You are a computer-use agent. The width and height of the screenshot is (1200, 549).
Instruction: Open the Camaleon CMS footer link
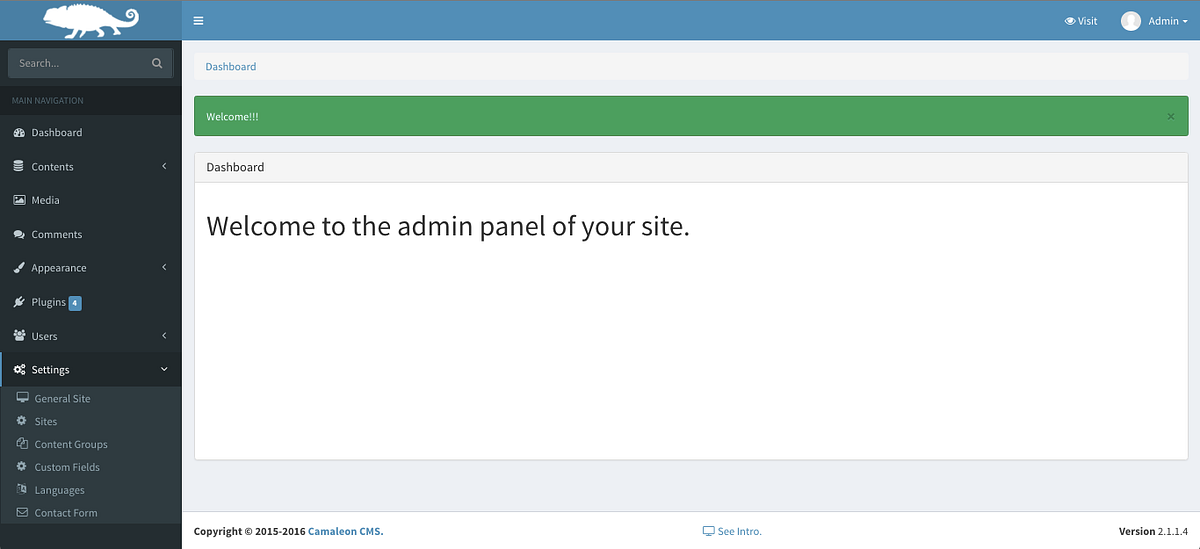pos(345,531)
